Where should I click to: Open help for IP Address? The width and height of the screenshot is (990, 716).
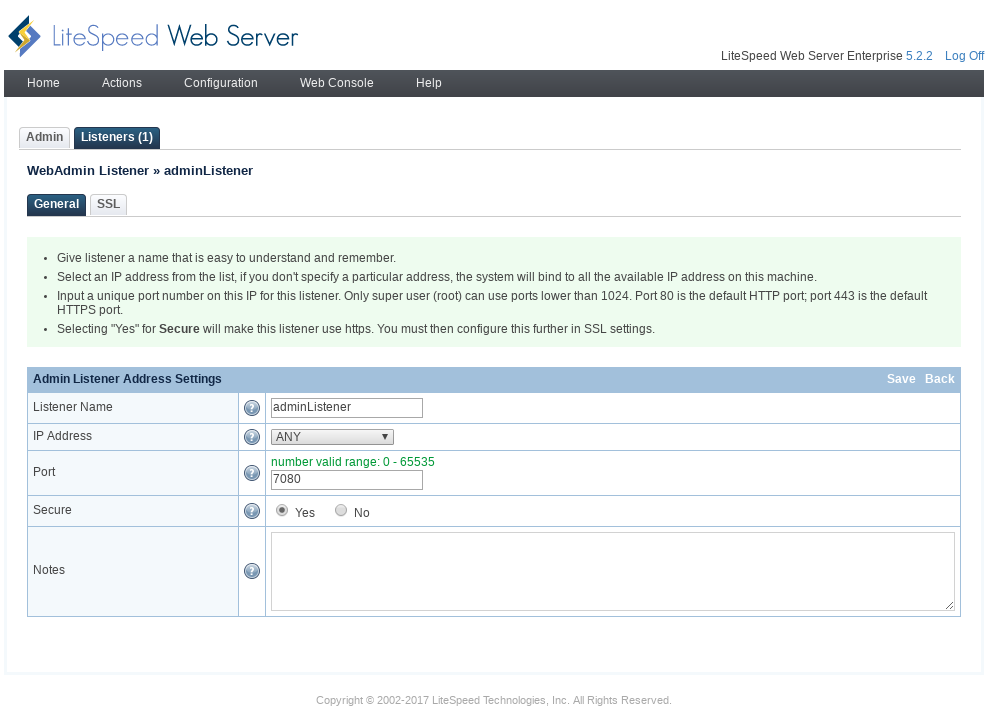coord(252,437)
